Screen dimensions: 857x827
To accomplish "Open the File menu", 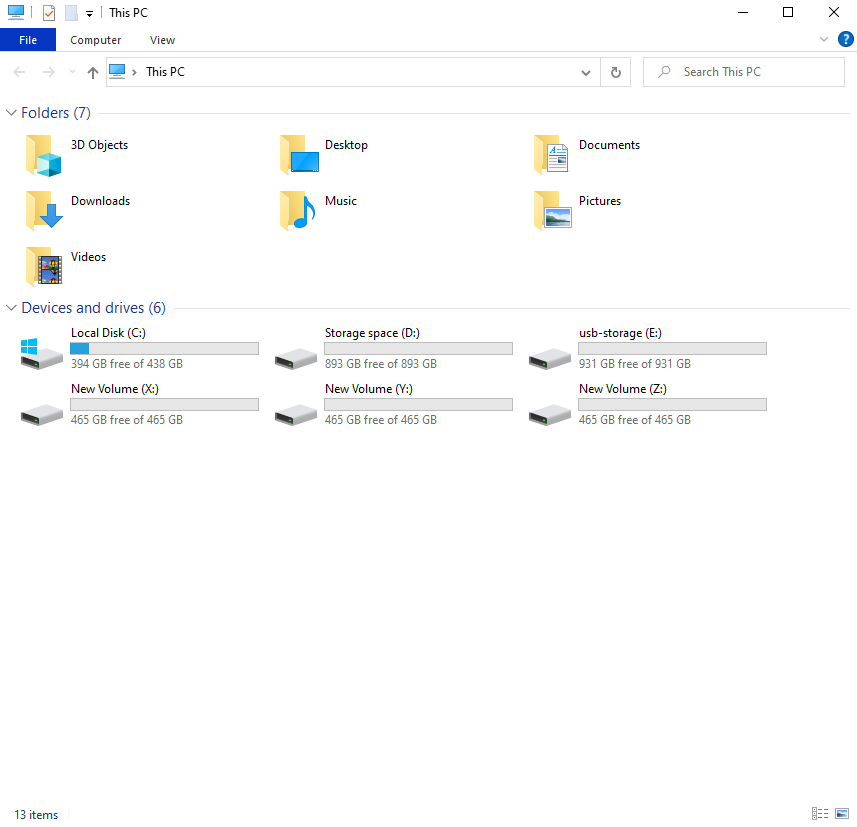I will (x=27, y=40).
